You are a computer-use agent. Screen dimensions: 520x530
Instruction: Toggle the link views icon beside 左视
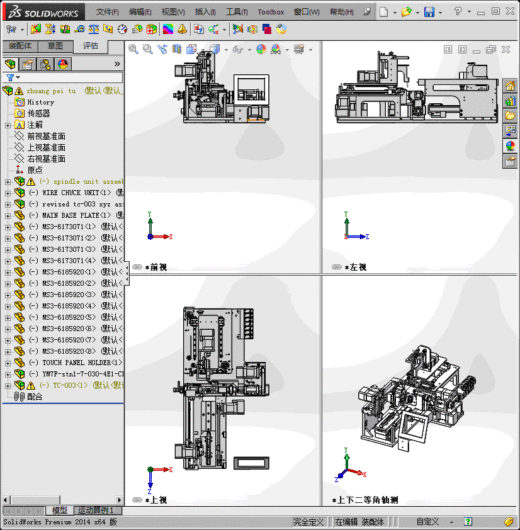[336, 267]
